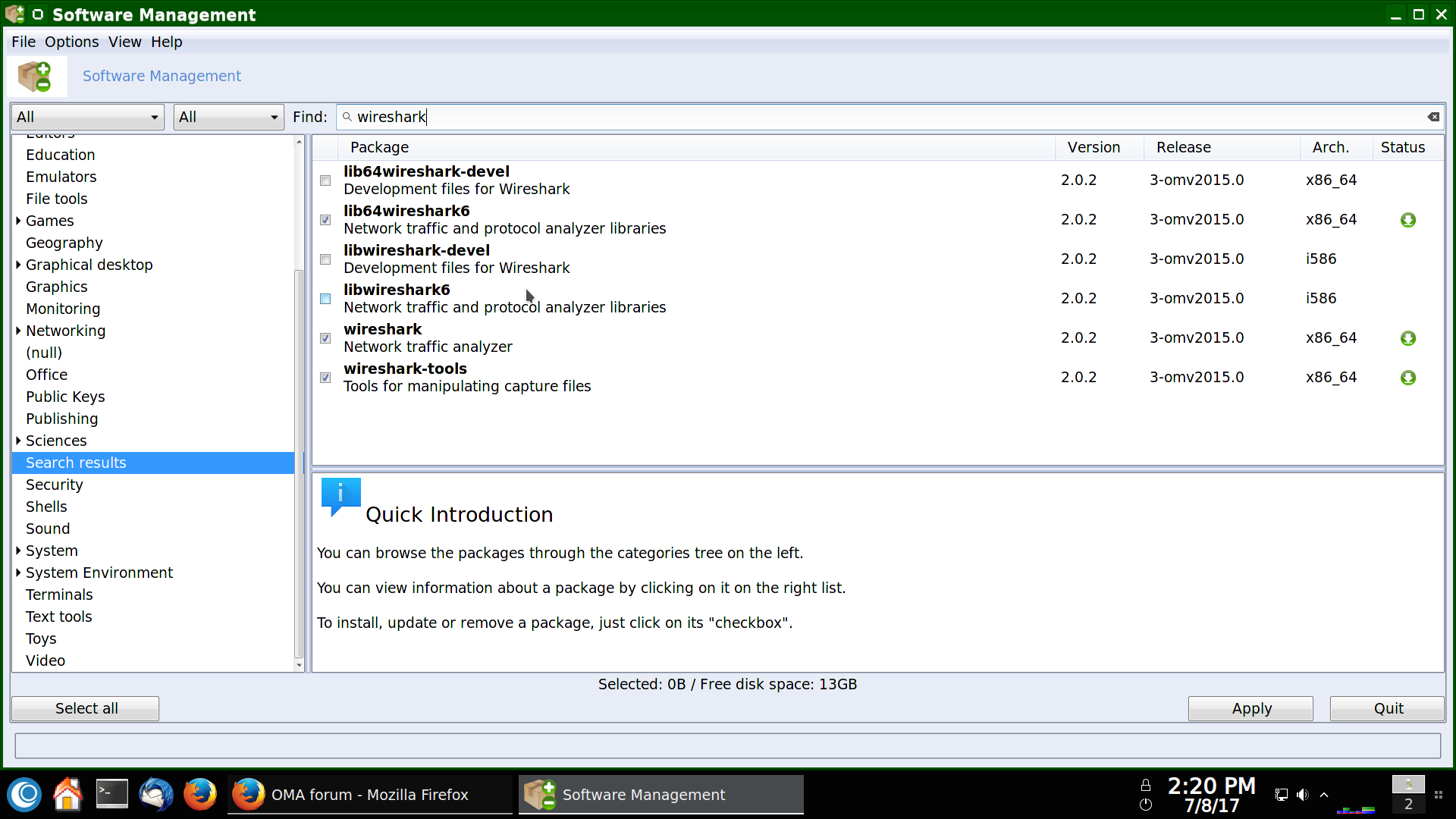Click the magnifier icon in the Find field

347,117
